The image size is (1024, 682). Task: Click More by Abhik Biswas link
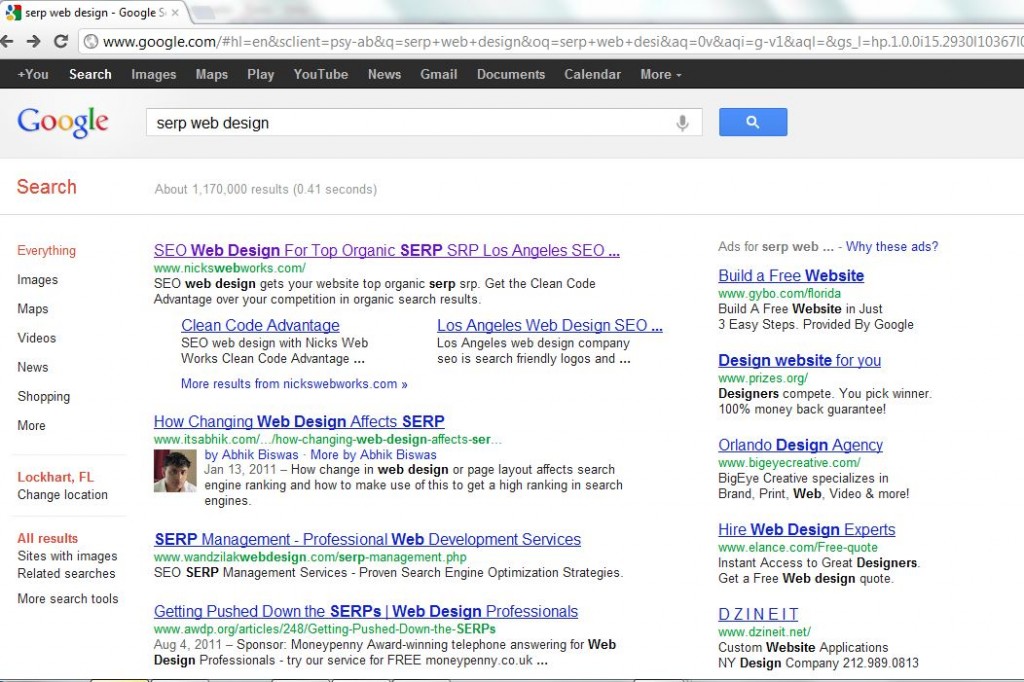[374, 455]
